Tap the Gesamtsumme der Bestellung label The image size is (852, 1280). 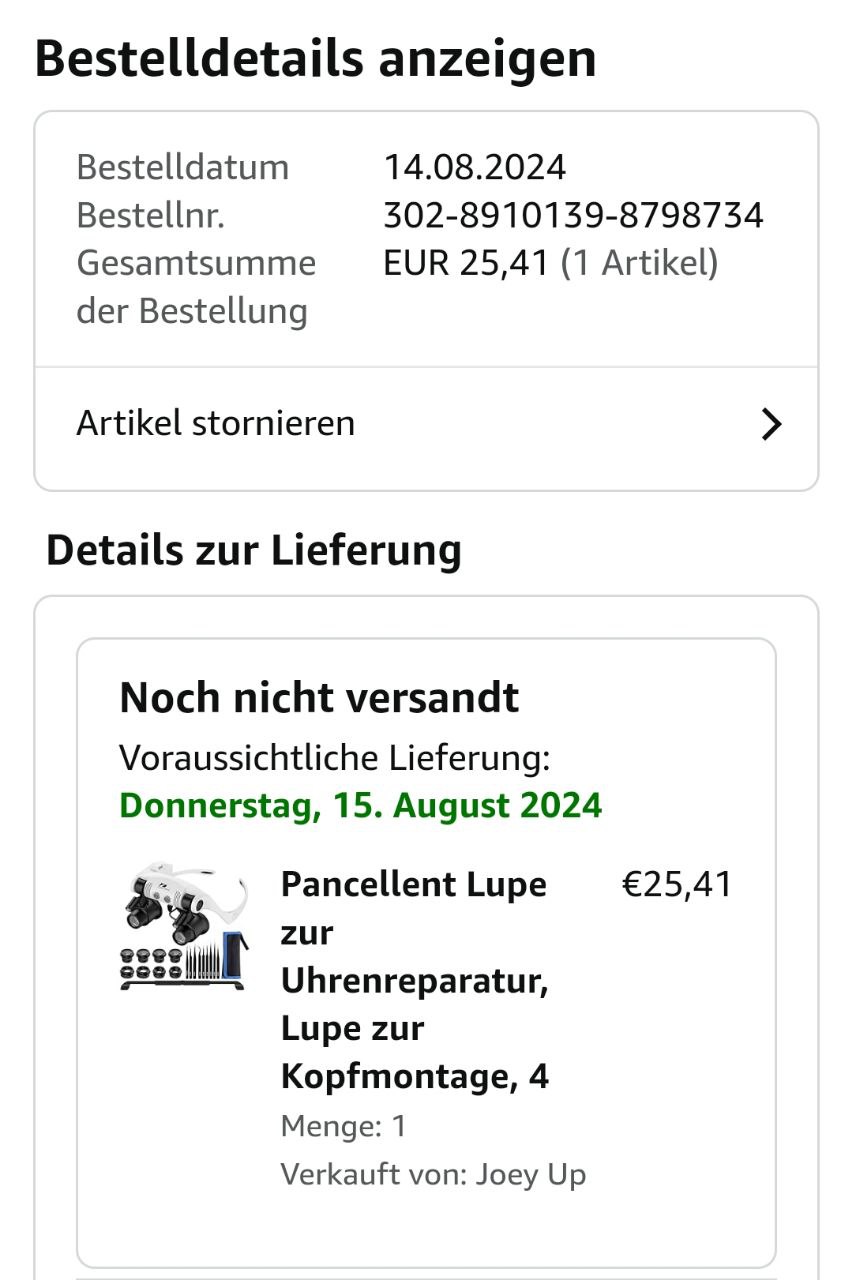coord(195,287)
